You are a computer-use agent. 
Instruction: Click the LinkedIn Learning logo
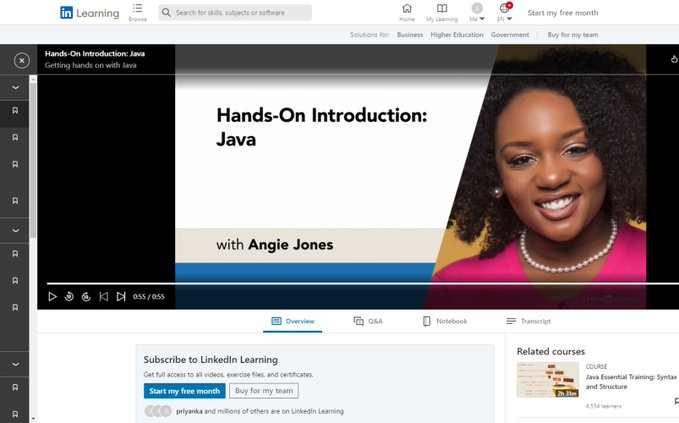tap(90, 13)
